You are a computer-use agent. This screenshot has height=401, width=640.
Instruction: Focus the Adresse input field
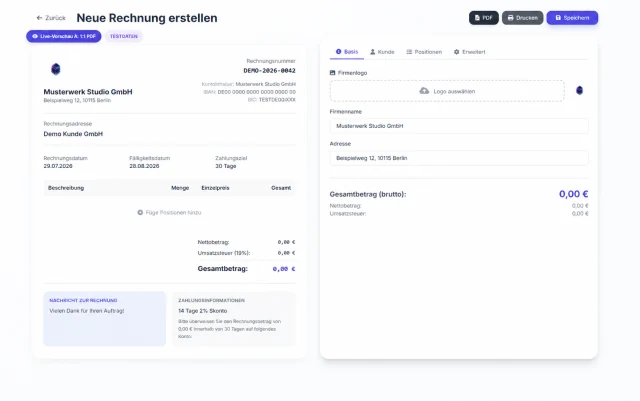(x=459, y=158)
